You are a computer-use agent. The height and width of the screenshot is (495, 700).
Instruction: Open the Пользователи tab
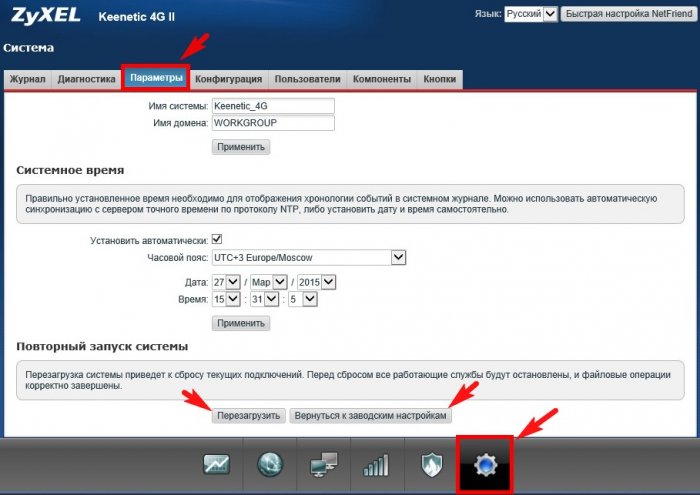point(308,79)
